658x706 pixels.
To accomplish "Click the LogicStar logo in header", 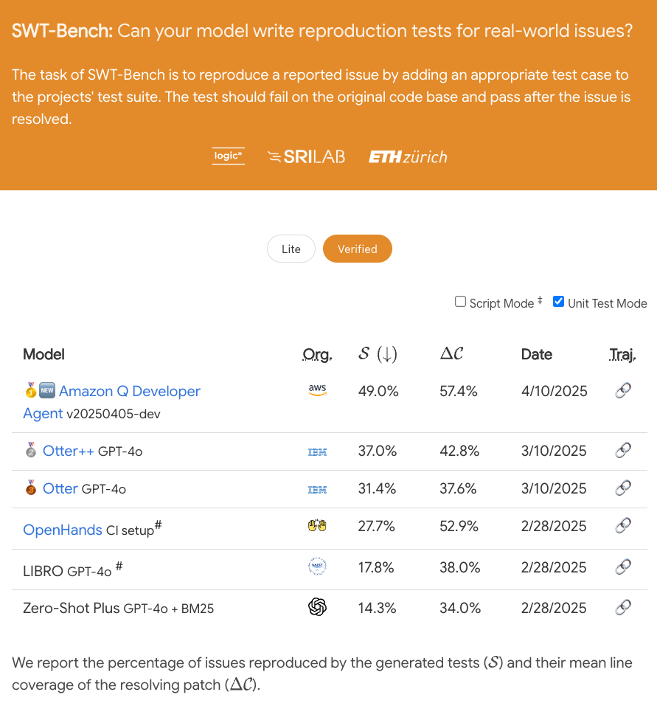I will coord(229,156).
